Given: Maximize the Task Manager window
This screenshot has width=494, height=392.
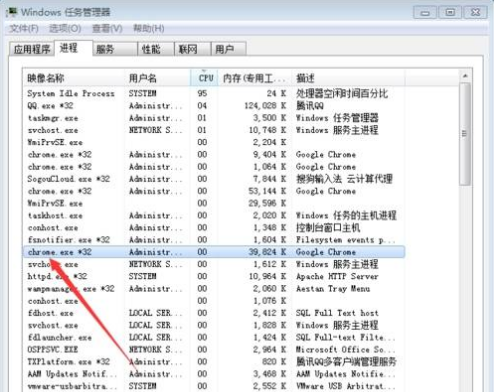Looking at the screenshot, I should [450, 13].
